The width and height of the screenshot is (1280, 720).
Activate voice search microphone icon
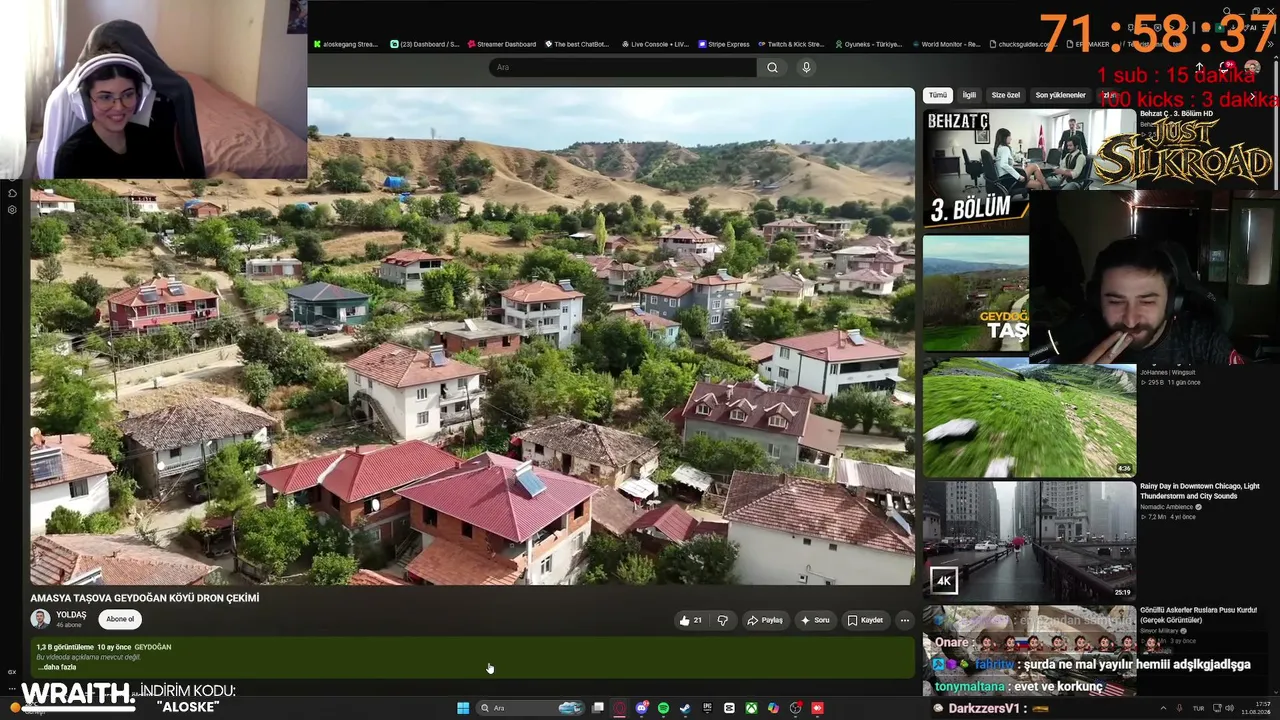806,67
